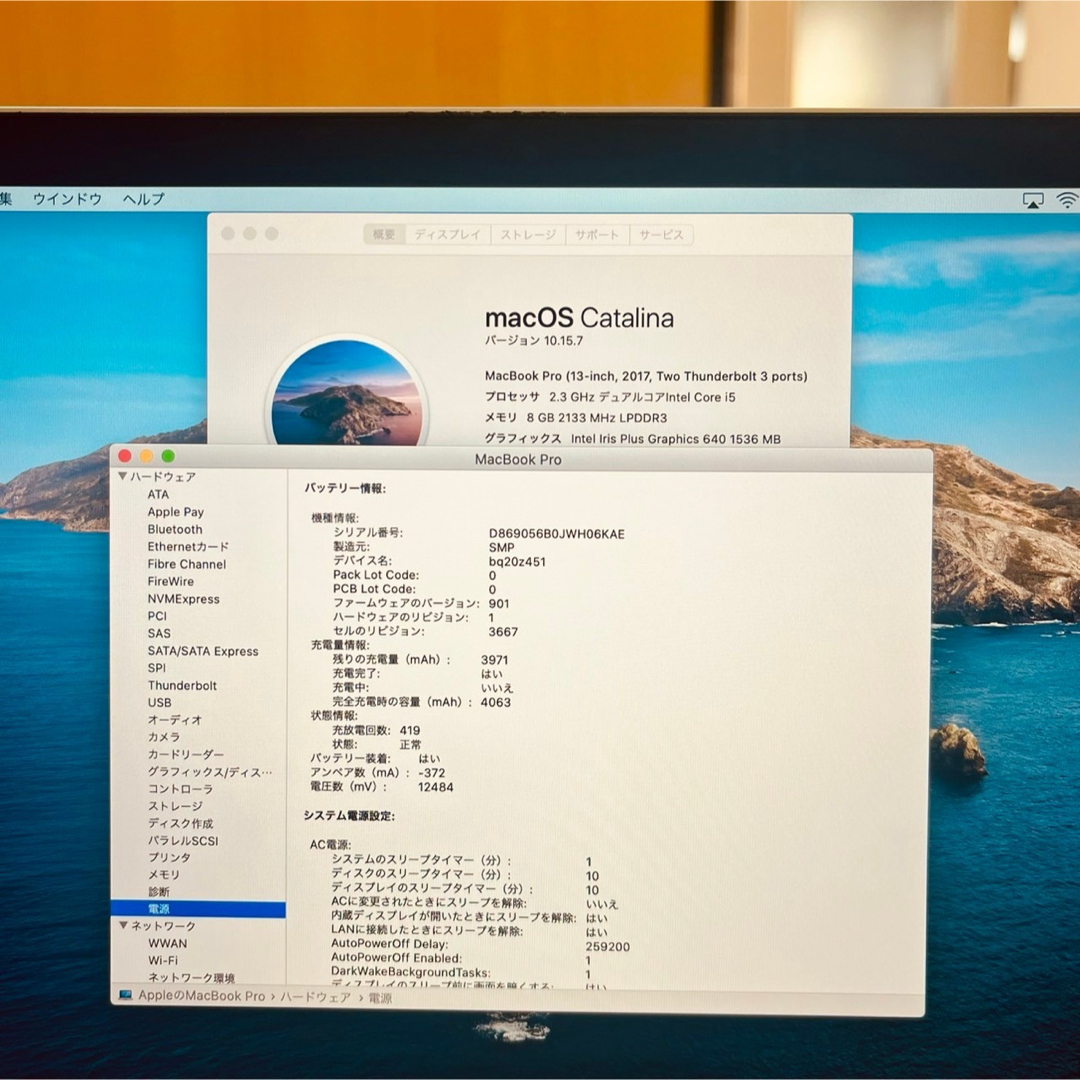Viewport: 1080px width, 1080px height.
Task: Click the device name bq20z451
Action: click(x=517, y=562)
